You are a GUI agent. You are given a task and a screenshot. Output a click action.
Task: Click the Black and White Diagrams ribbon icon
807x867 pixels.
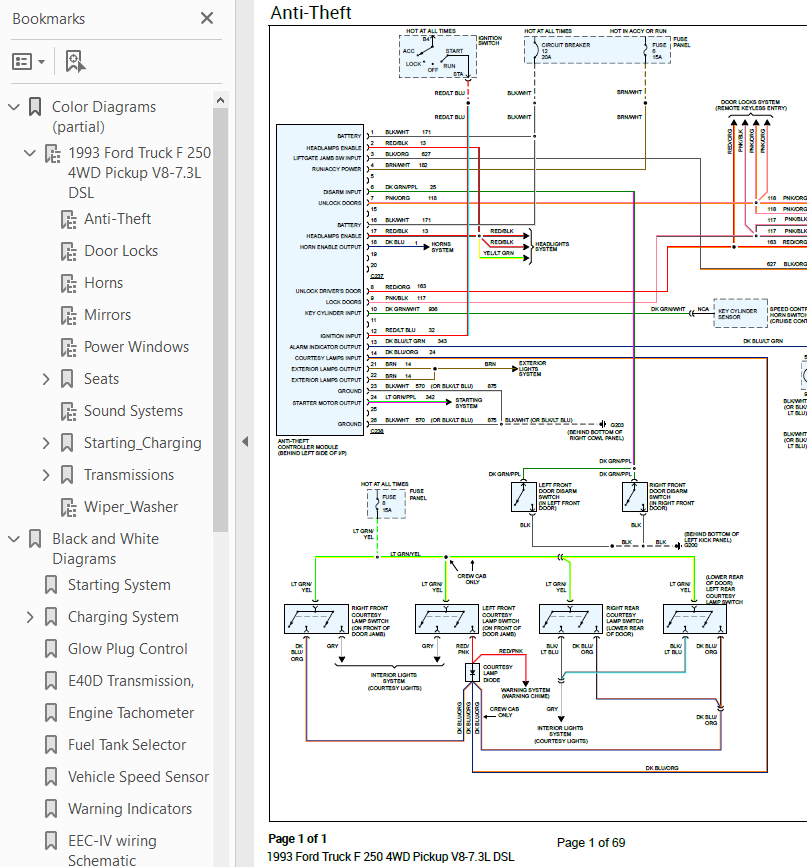point(35,539)
